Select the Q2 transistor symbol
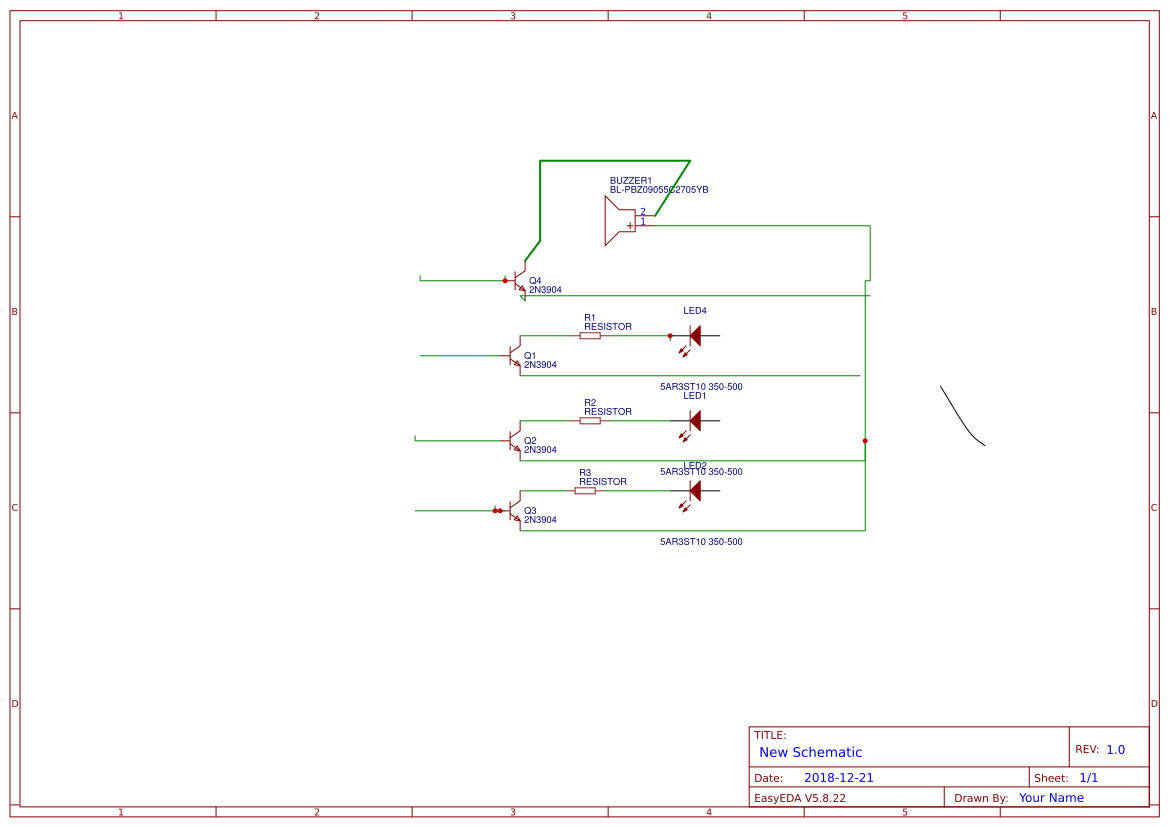 coord(513,440)
